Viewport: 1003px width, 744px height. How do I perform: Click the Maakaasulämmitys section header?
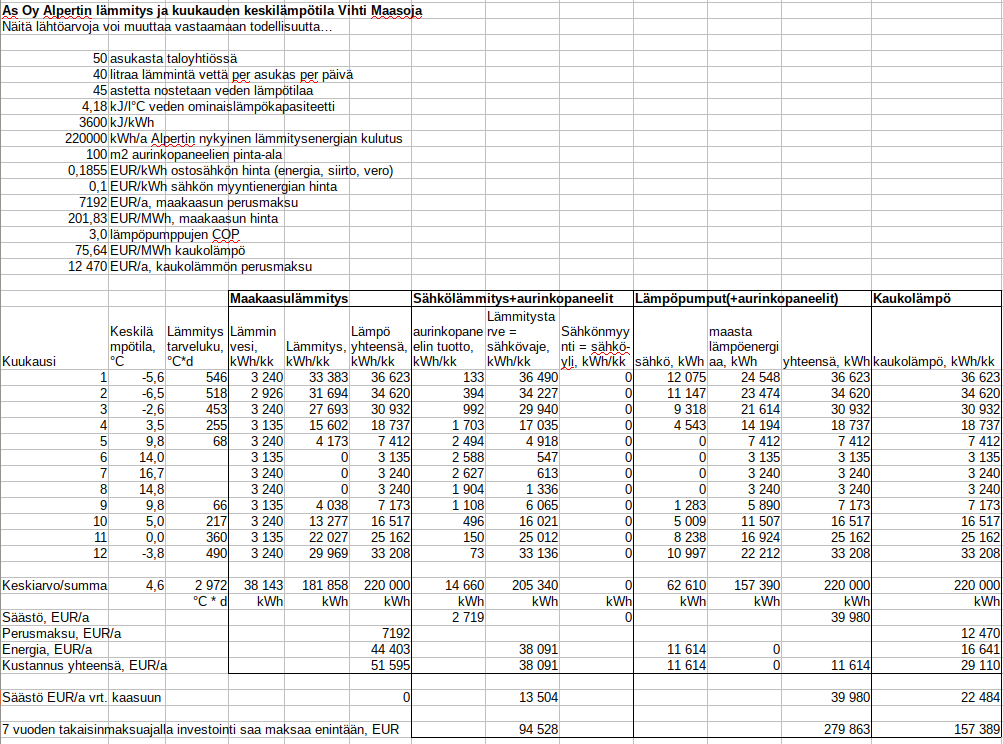coord(289,299)
